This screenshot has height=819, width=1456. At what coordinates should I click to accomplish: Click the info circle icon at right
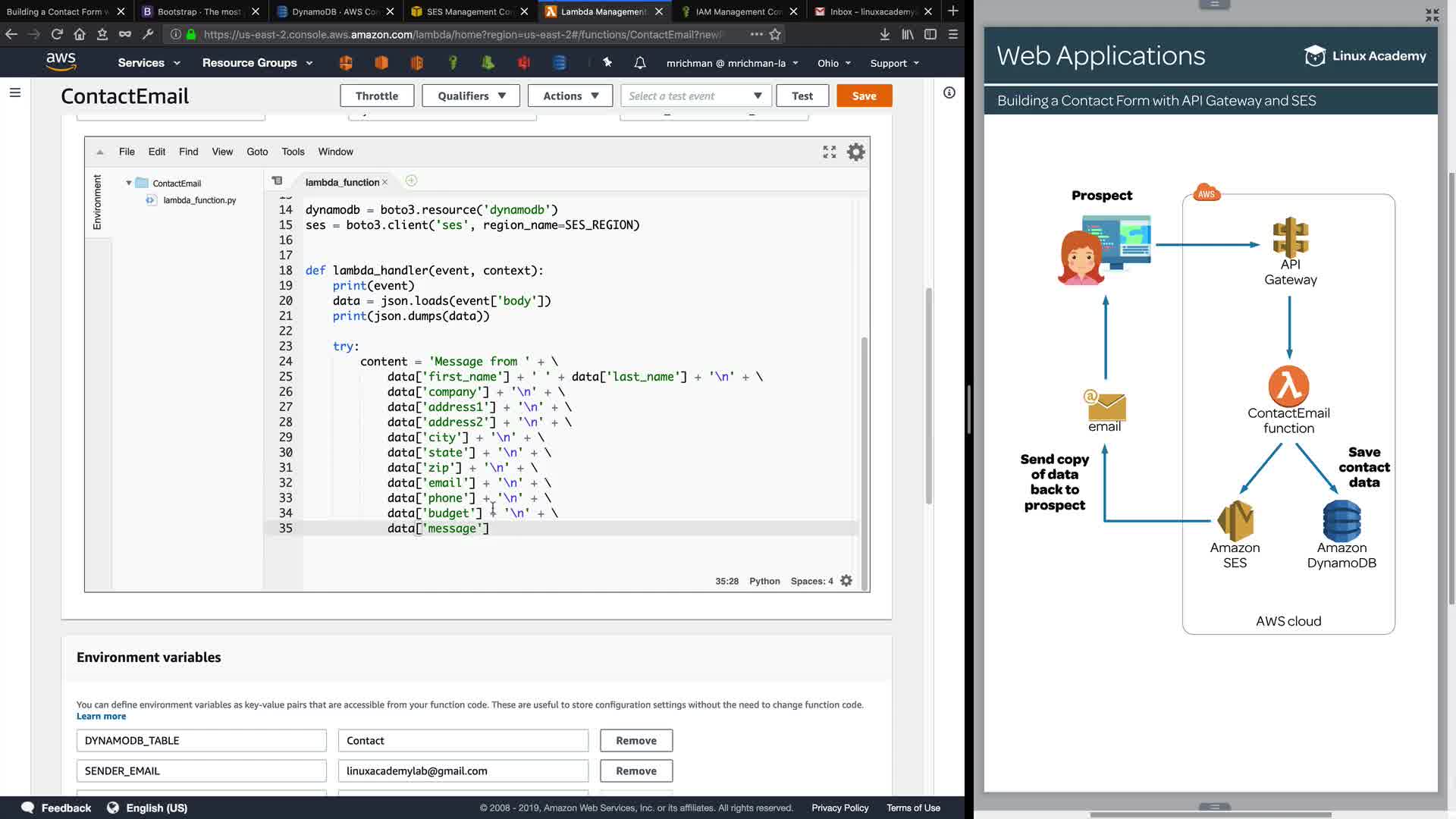pos(949,93)
